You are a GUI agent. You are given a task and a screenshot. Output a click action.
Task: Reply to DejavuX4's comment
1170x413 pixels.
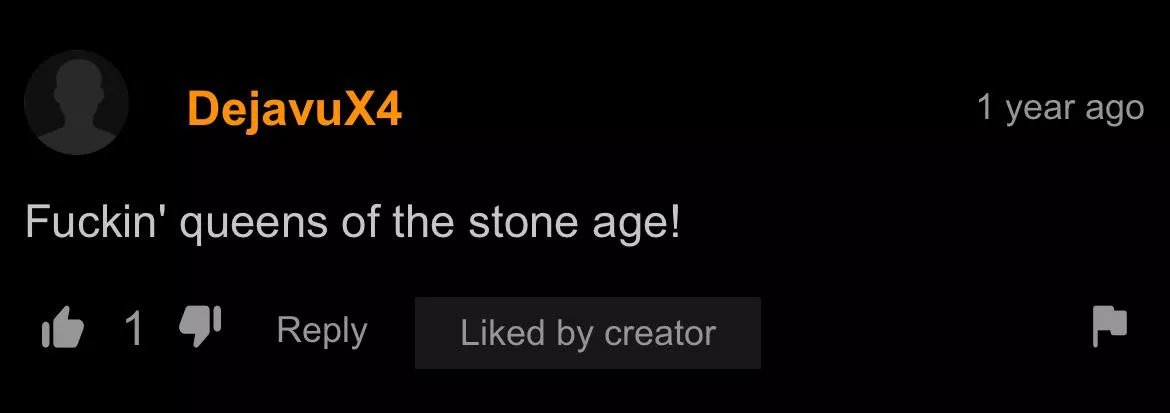[x=322, y=331]
